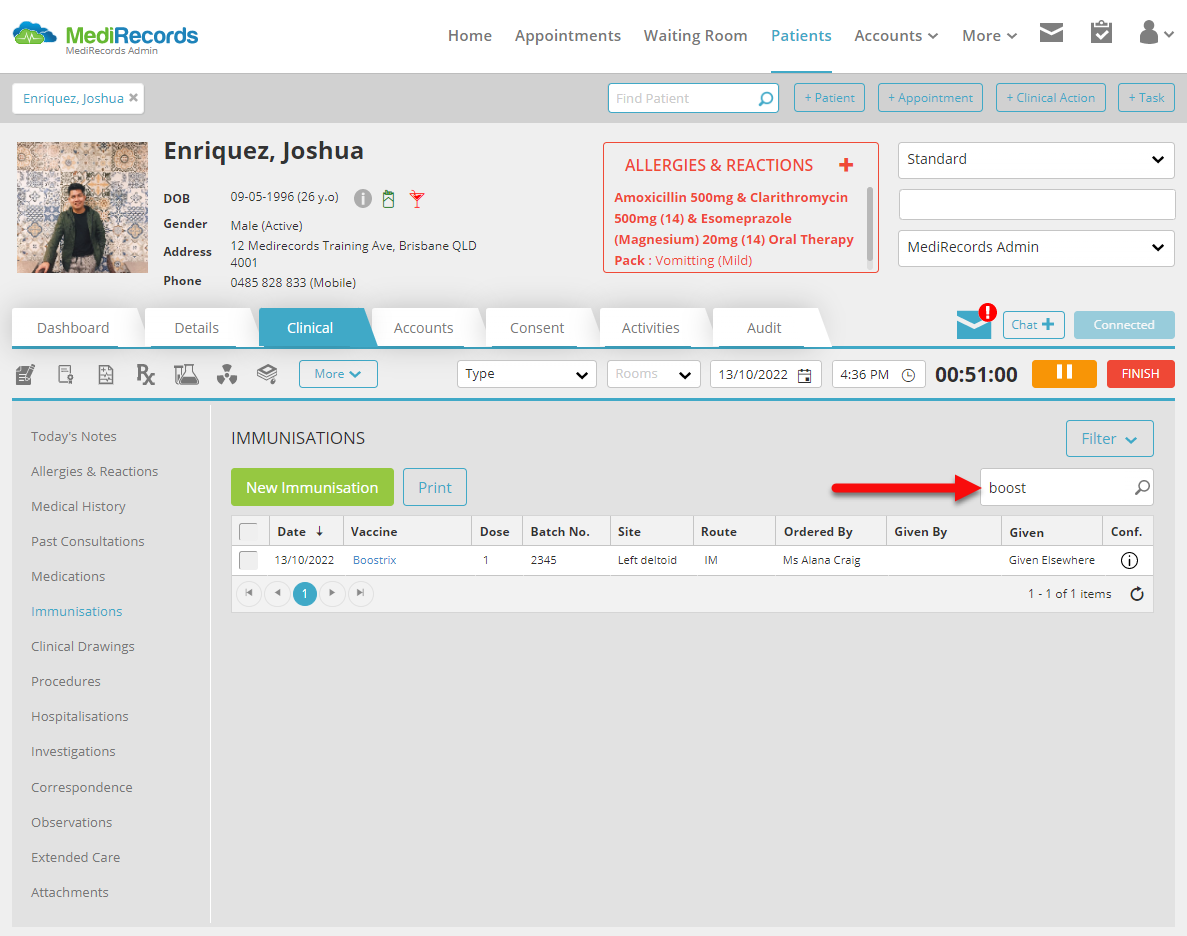Open the Boostrix vaccine link

(375, 560)
